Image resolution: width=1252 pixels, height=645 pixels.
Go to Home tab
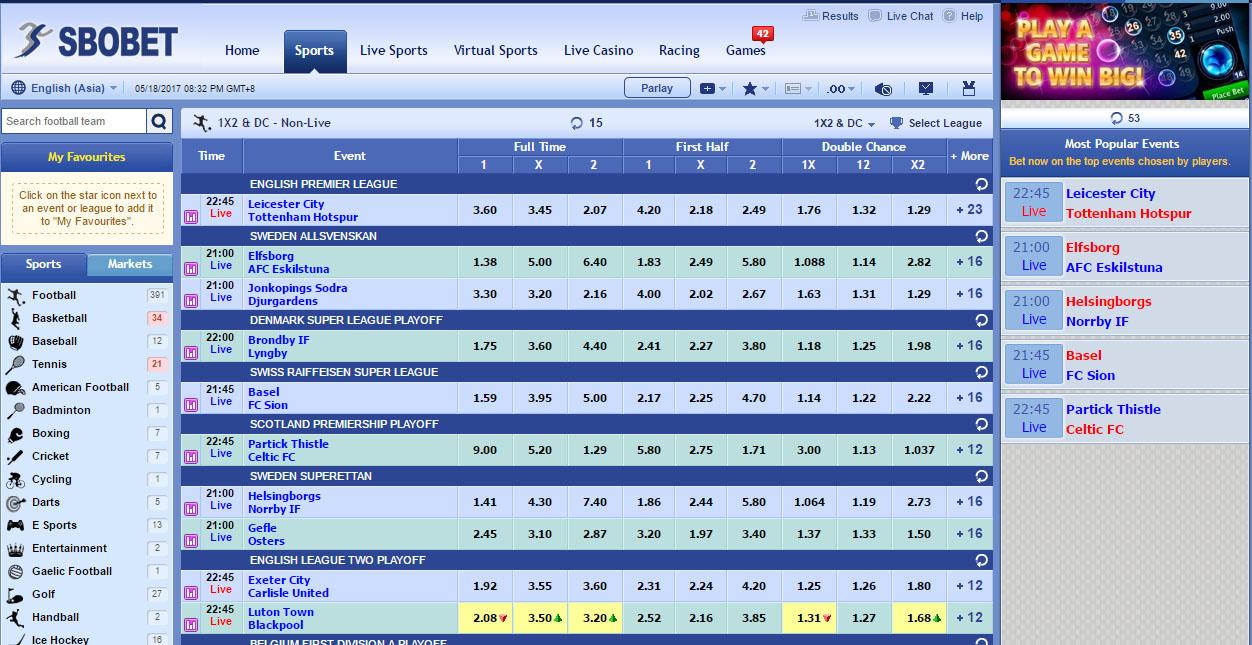click(242, 50)
